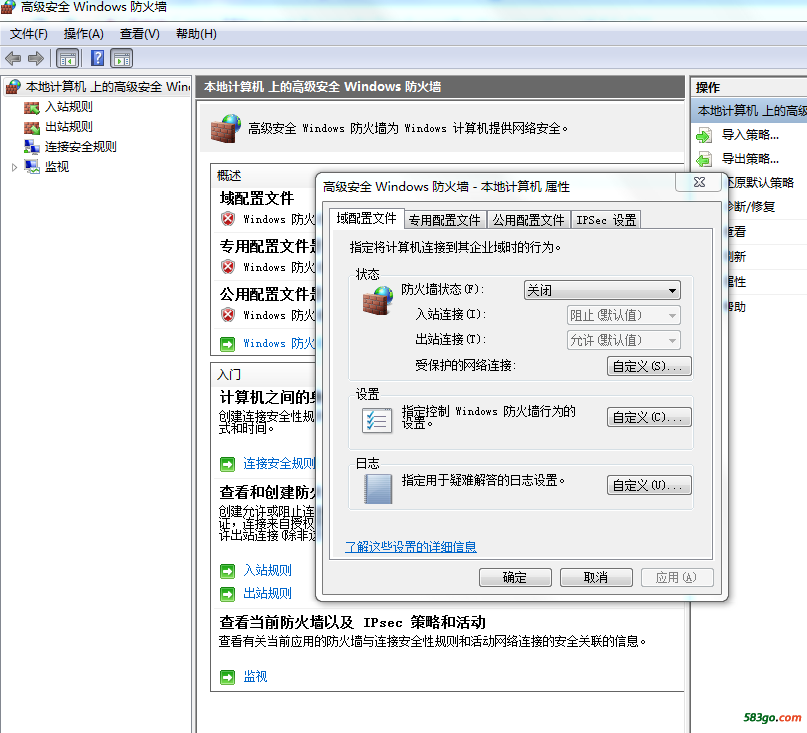Click the notebook icon in the 日志 group
The height and width of the screenshot is (733, 807).
click(x=378, y=488)
